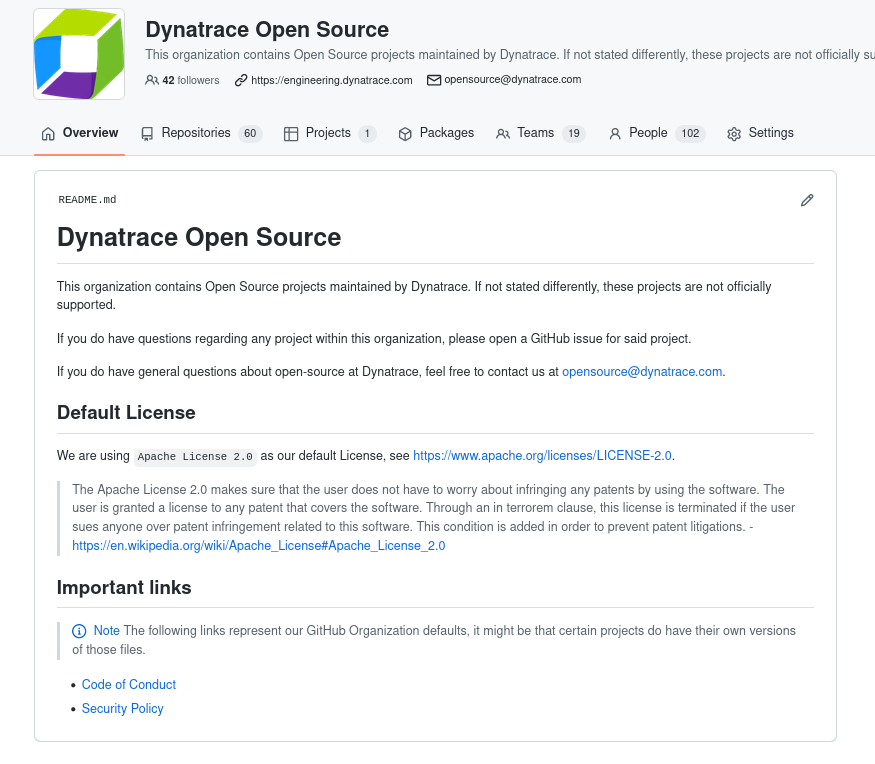Select the Overview tab
The width and height of the screenshot is (875, 764).
point(79,133)
